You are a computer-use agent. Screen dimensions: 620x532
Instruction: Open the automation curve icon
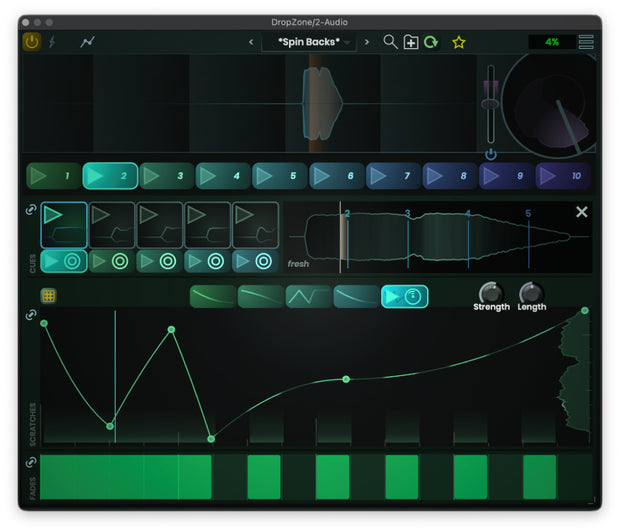tap(87, 42)
